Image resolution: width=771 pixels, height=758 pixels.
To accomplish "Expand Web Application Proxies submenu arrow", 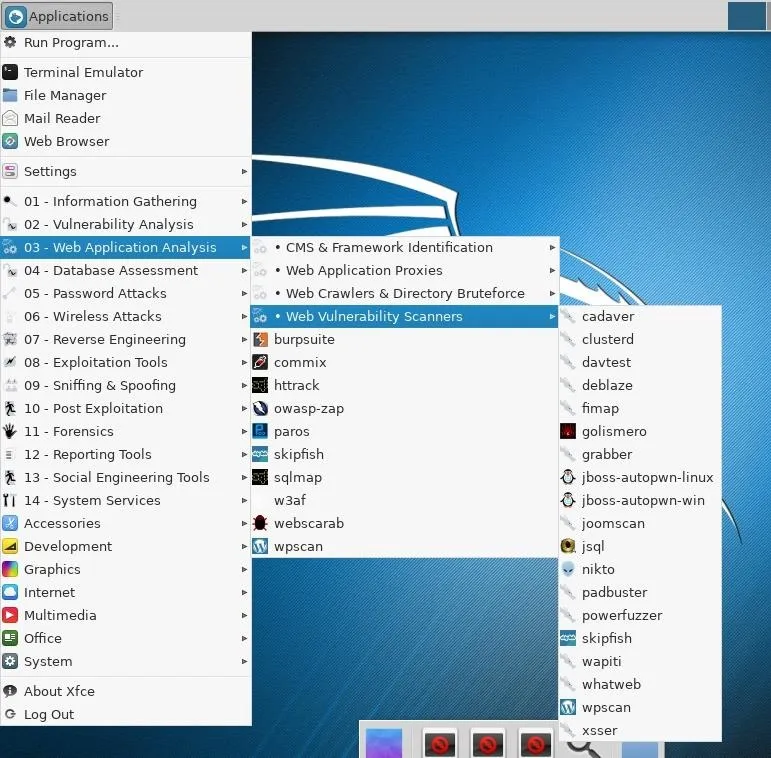I will 552,270.
